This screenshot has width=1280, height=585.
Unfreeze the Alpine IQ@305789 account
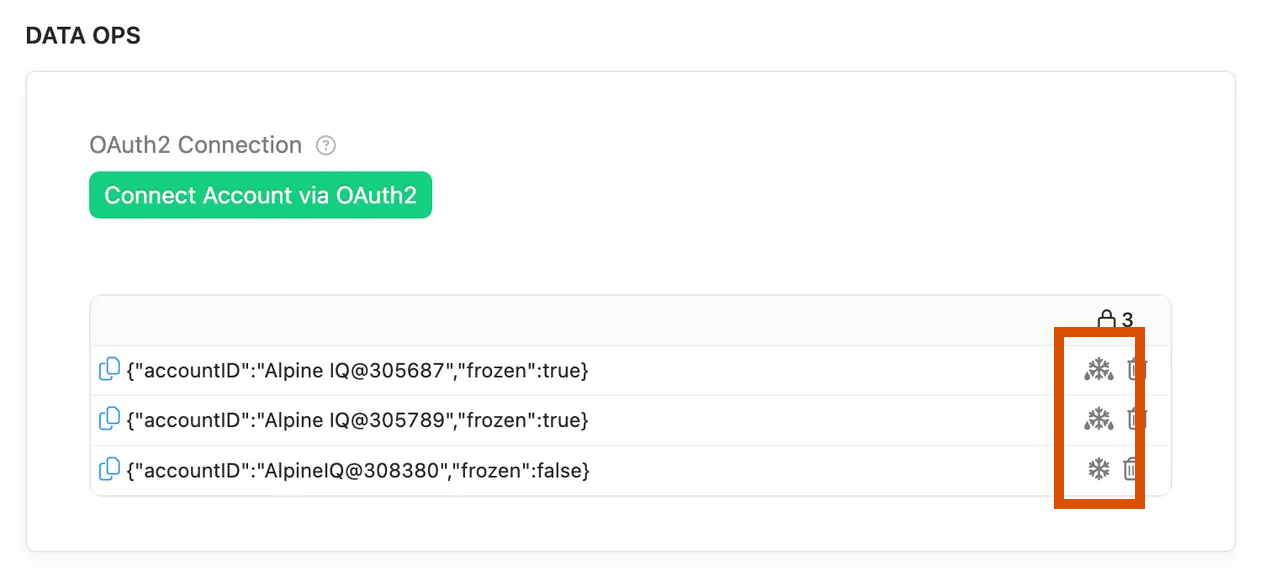[x=1097, y=420]
